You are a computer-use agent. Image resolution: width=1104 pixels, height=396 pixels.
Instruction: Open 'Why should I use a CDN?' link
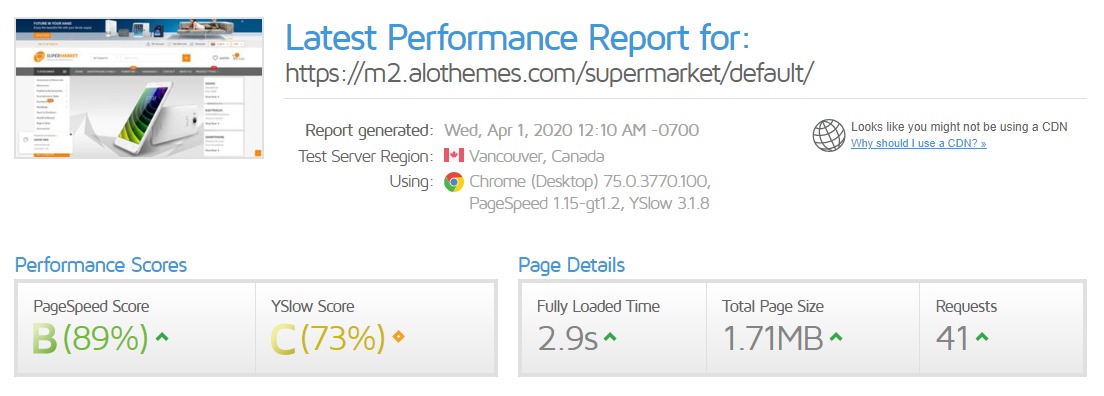pyautogui.click(x=918, y=144)
